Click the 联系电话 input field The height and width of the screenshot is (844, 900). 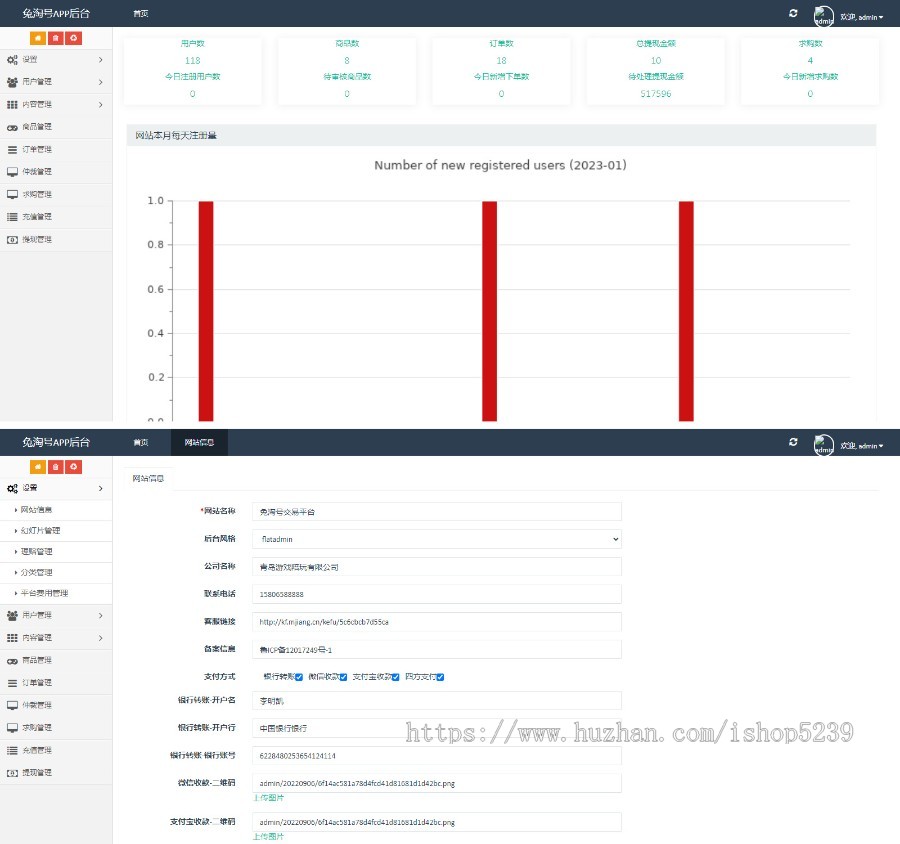point(437,594)
